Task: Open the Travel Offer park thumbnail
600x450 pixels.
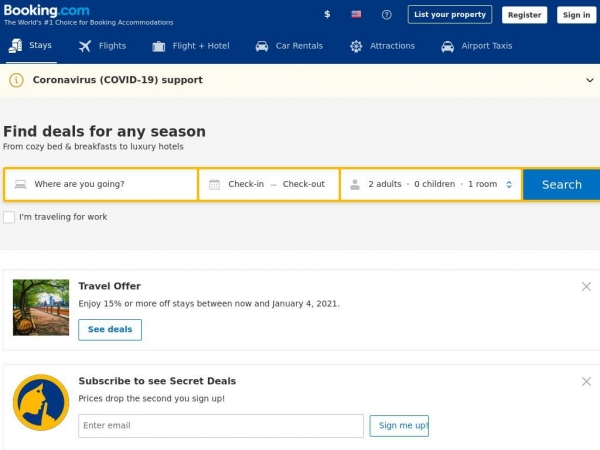Action: (x=41, y=307)
